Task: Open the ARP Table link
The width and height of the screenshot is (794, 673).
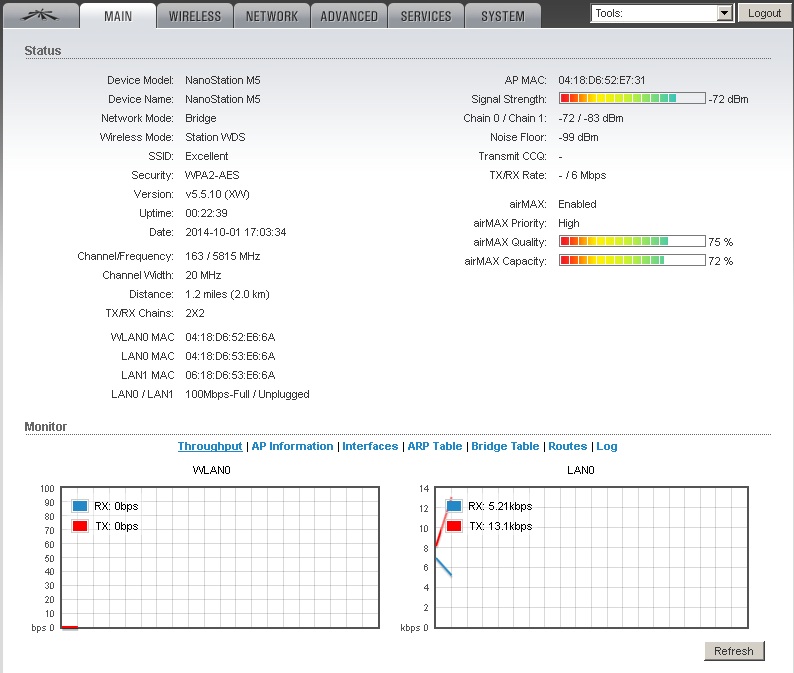Action: point(434,446)
